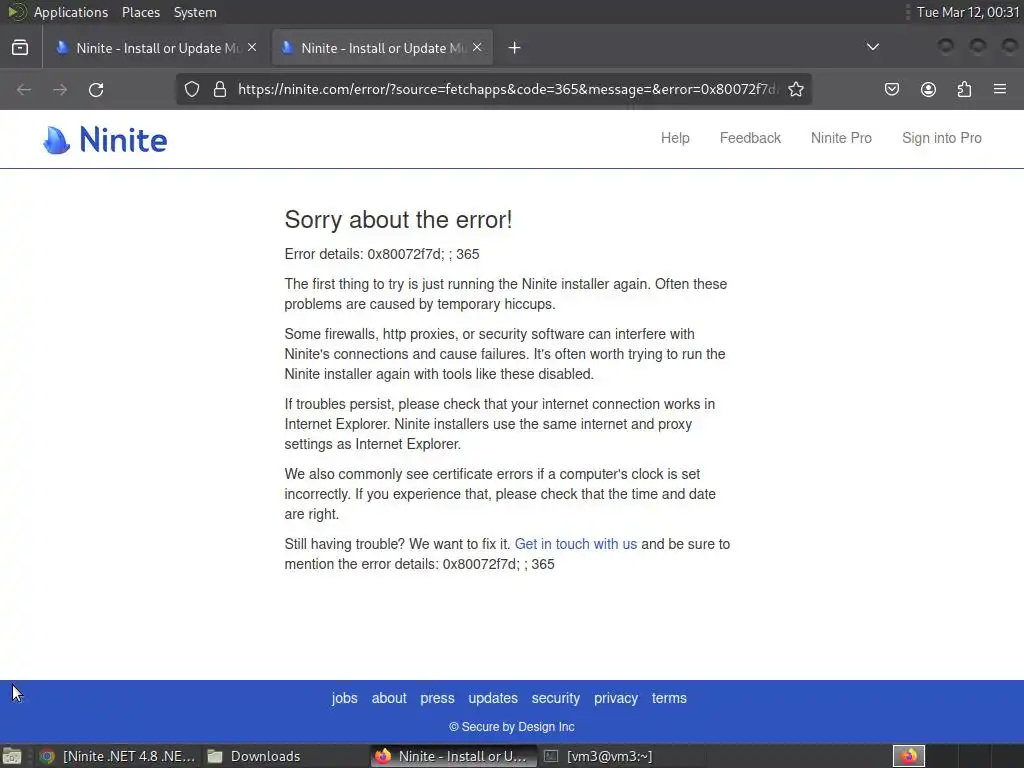Open the Places menu

(141, 12)
